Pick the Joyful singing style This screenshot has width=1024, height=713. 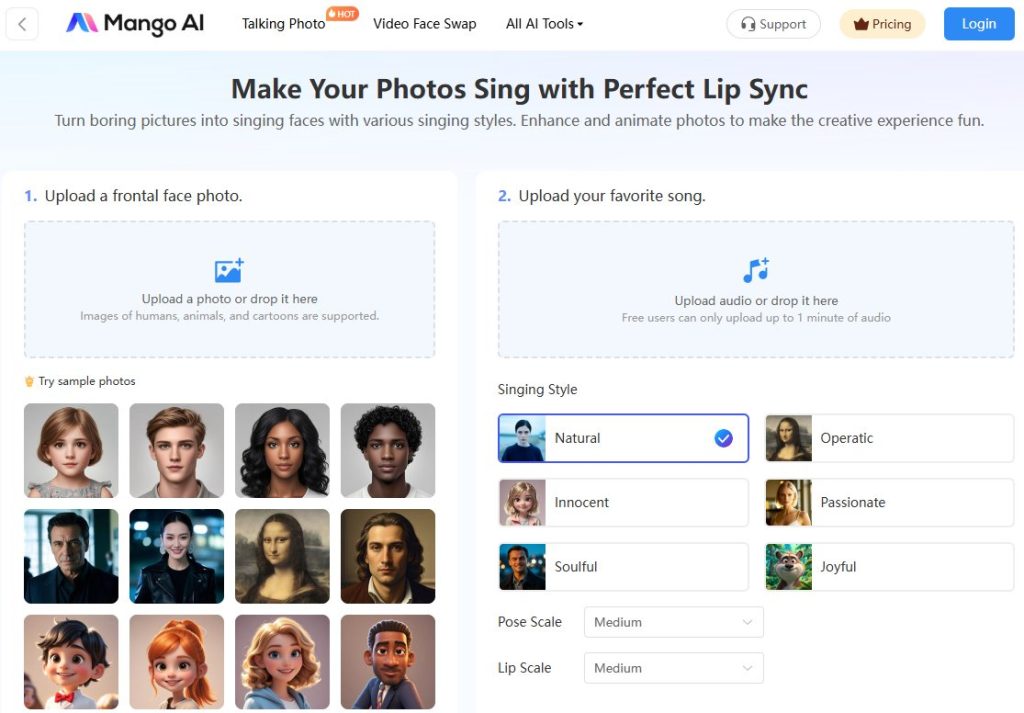coord(889,566)
